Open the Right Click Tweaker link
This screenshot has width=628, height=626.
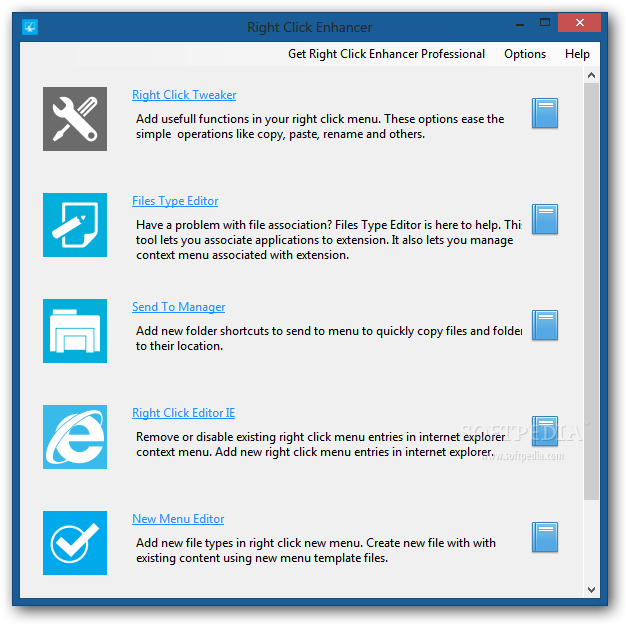[x=184, y=95]
